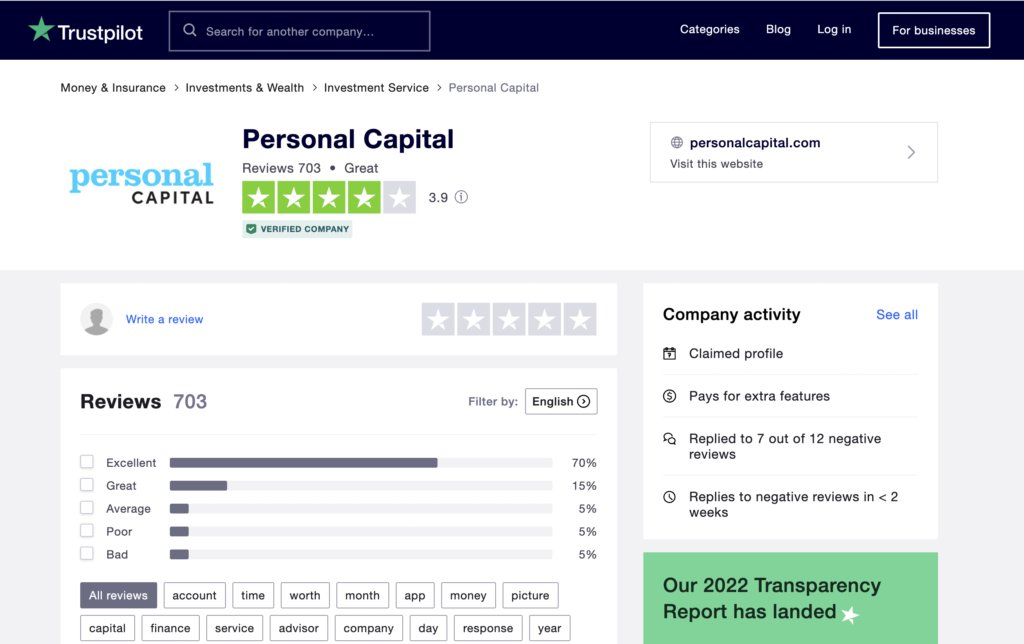Filter reviews by the day tag
This screenshot has width=1024, height=644.
tap(428, 628)
